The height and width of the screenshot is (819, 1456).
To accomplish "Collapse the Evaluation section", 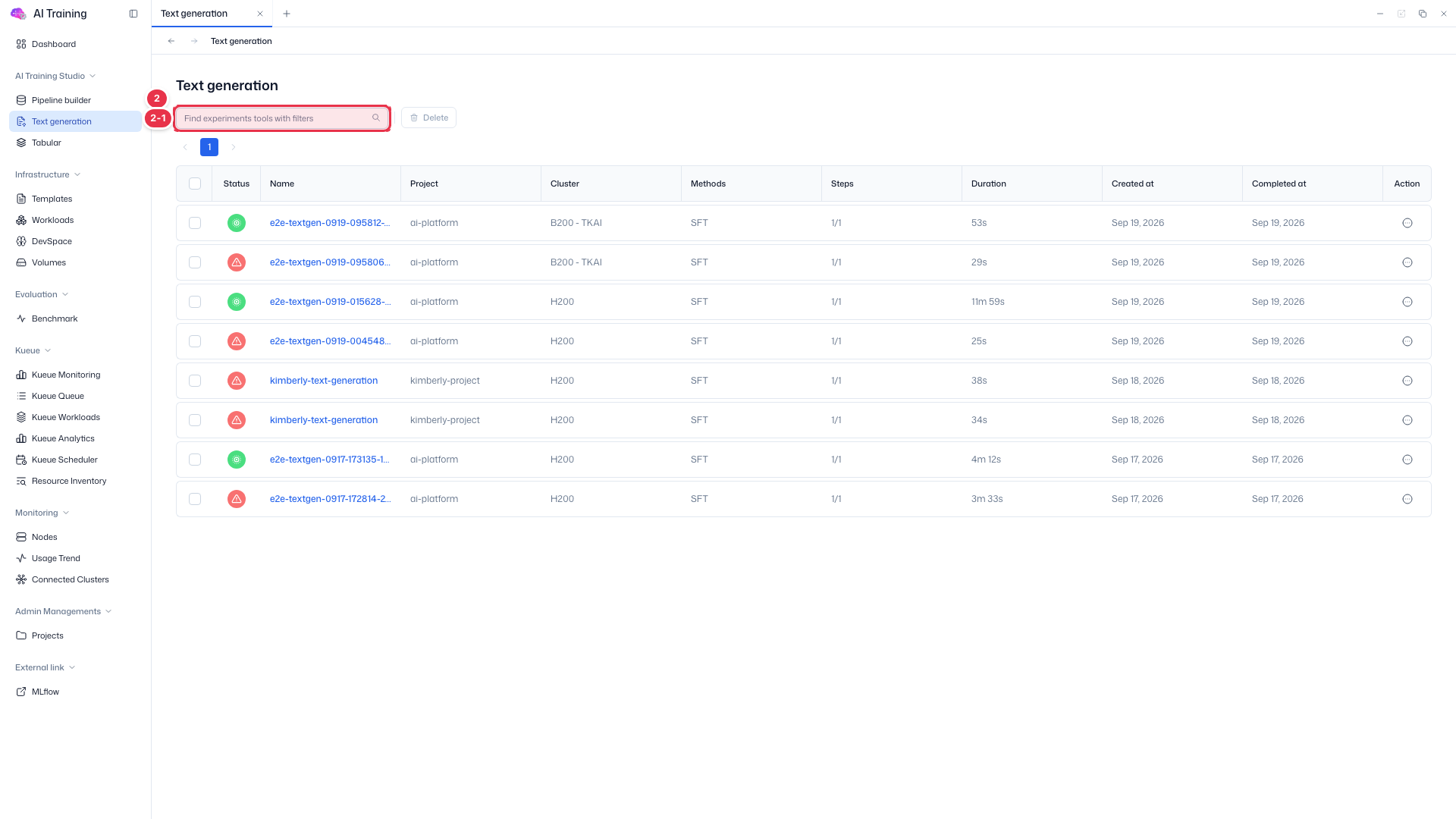I will coord(42,294).
